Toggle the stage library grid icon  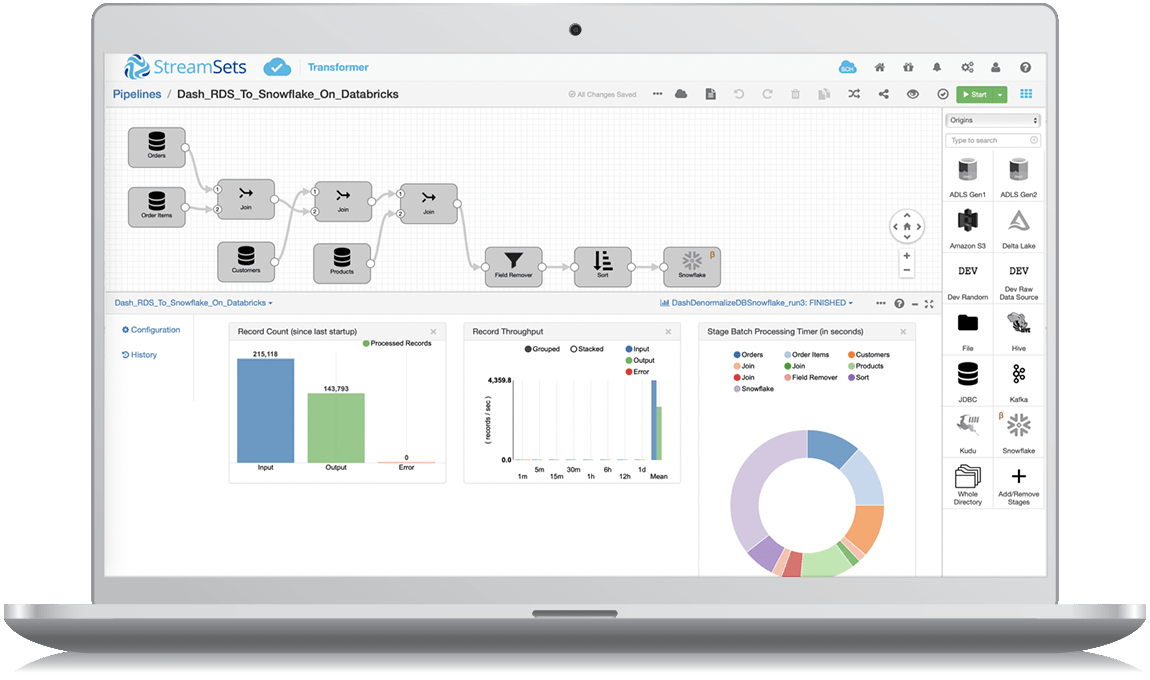point(1026,94)
